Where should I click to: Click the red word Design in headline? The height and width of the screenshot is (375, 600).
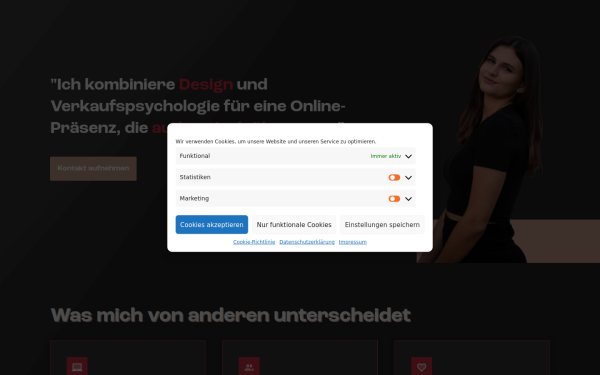[206, 85]
